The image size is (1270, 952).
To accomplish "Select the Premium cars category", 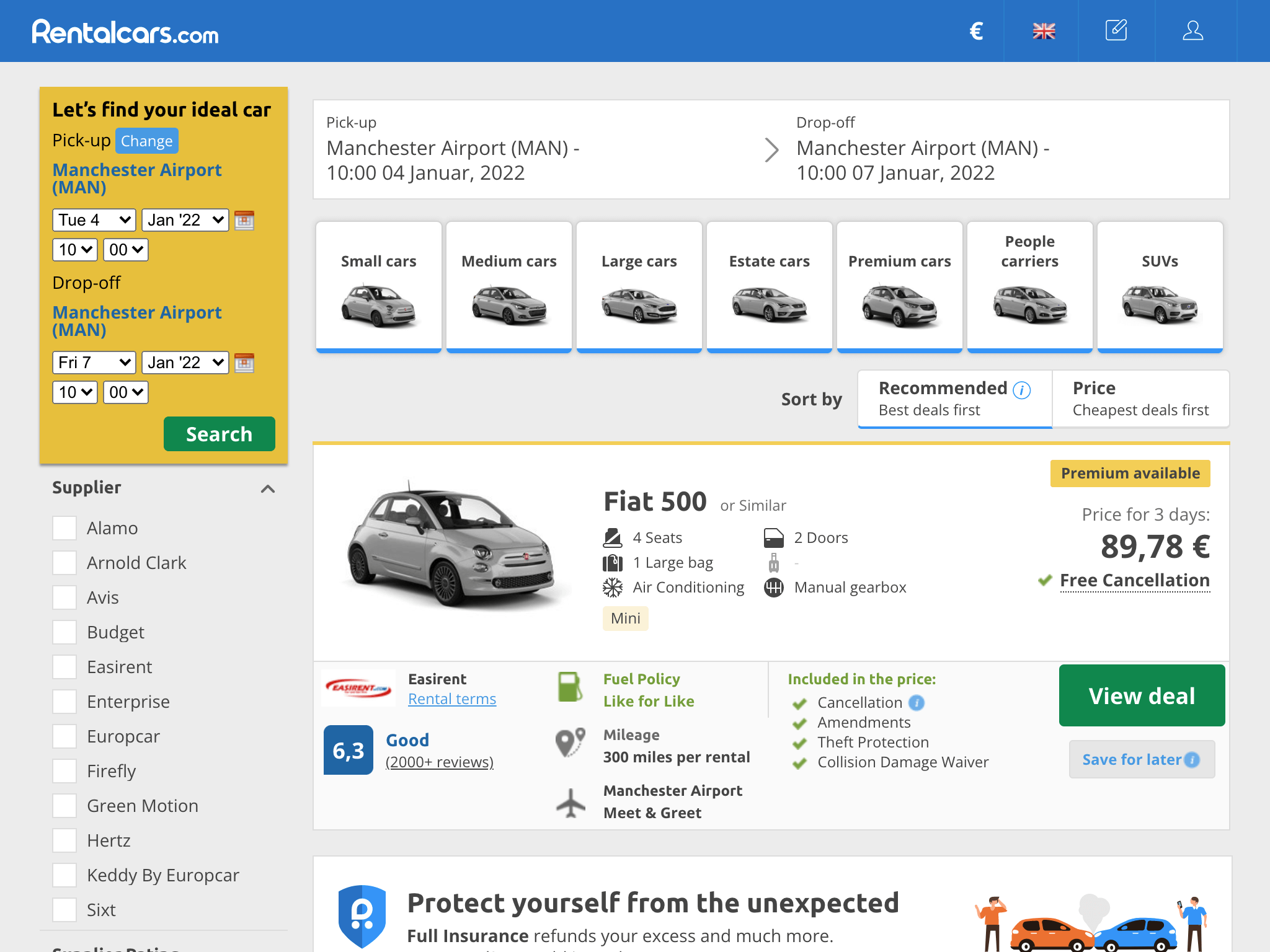I will point(900,287).
